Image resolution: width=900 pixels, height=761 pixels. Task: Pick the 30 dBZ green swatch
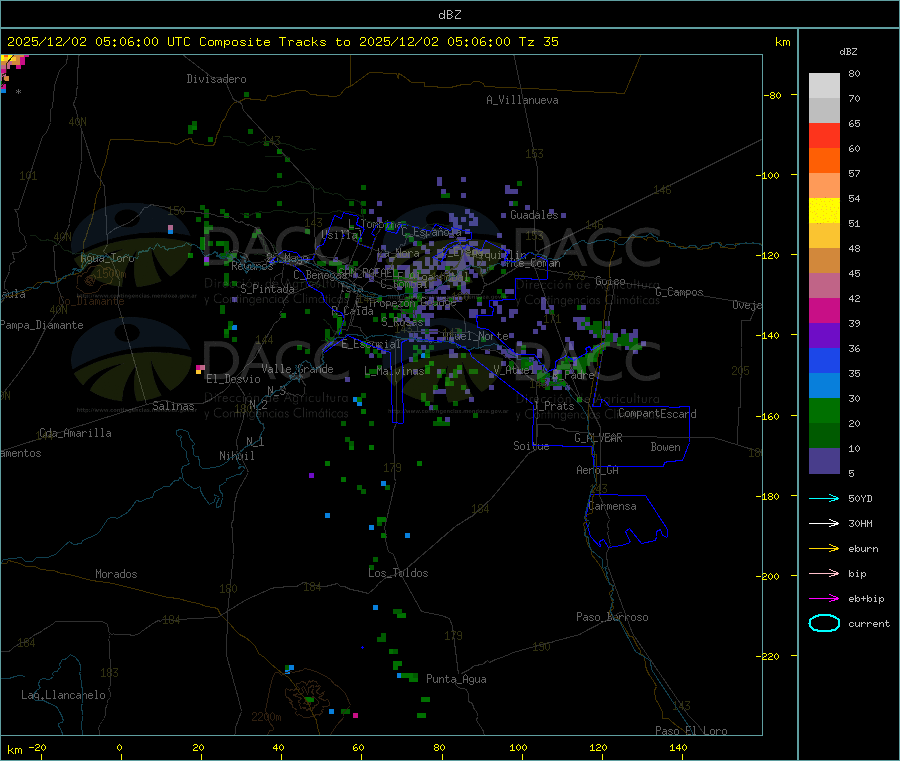pos(824,410)
